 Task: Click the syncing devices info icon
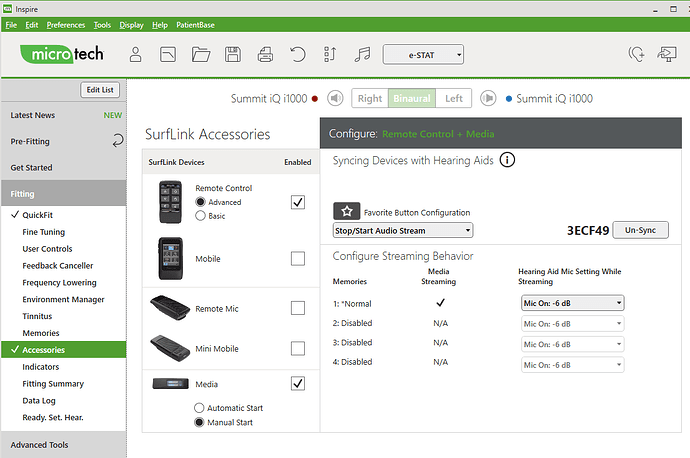pyautogui.click(x=507, y=160)
